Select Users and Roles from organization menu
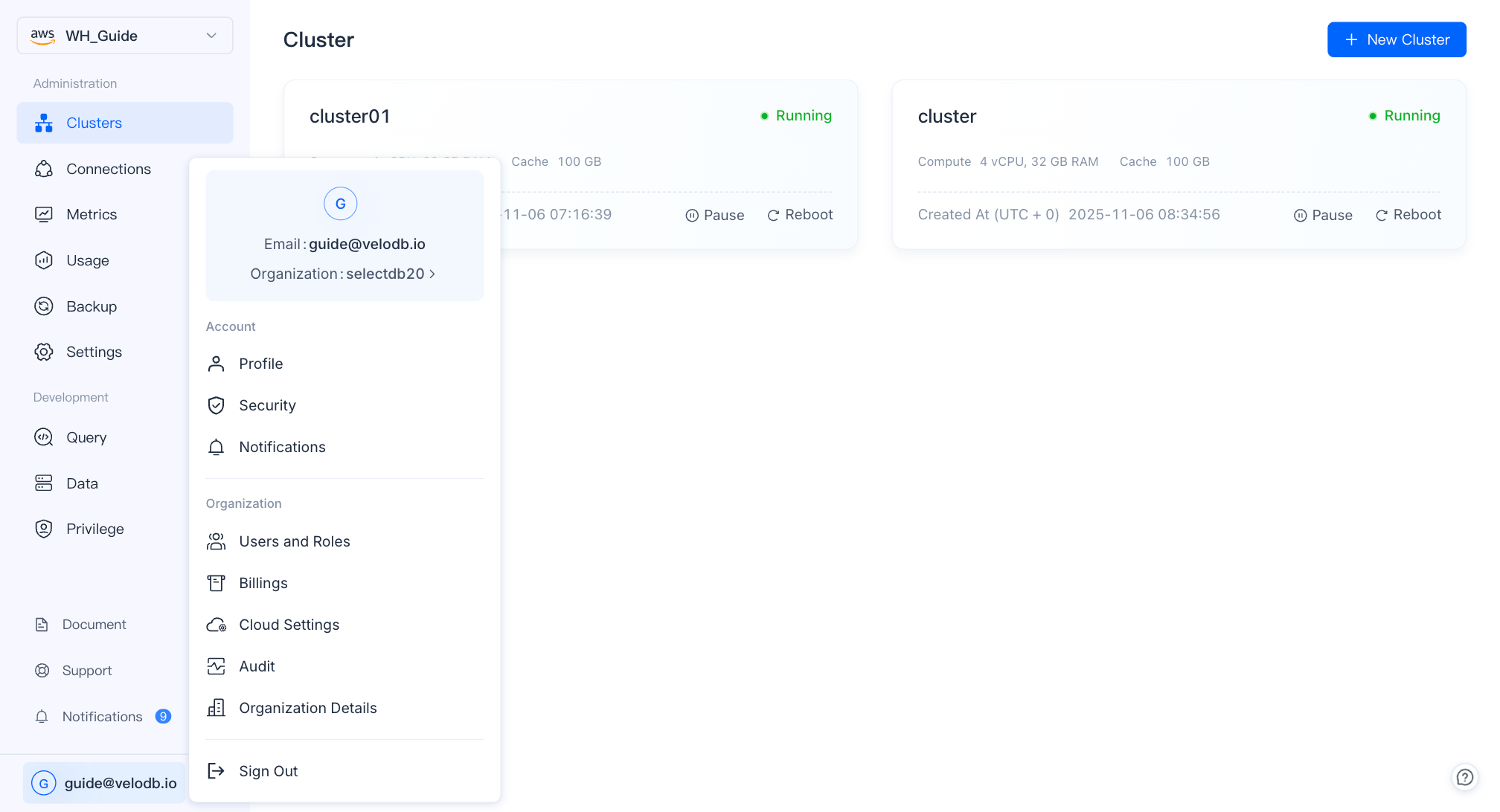 (295, 541)
